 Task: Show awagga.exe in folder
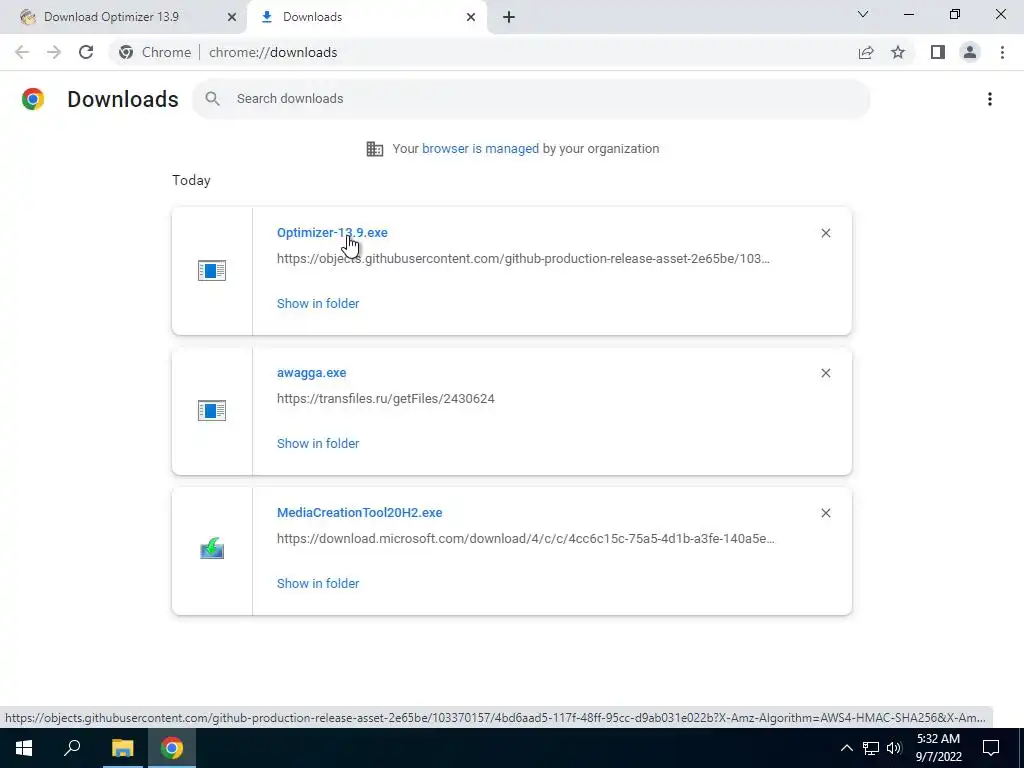(x=318, y=443)
